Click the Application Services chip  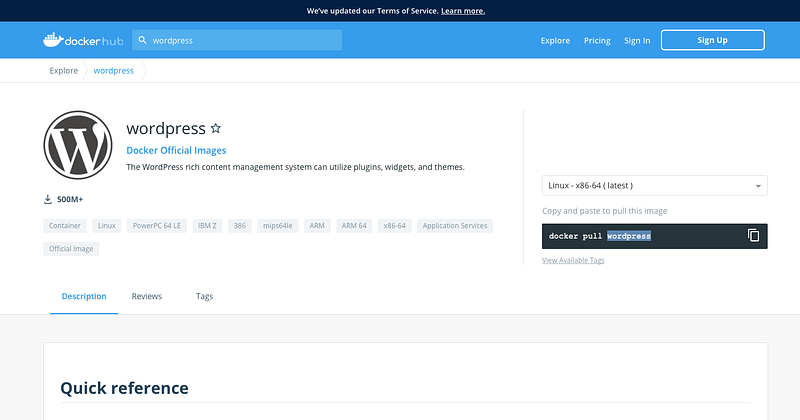tap(455, 226)
